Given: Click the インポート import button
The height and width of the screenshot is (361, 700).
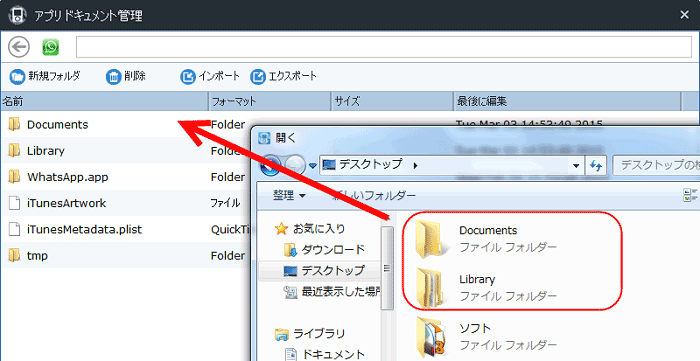Looking at the screenshot, I should (x=210, y=76).
